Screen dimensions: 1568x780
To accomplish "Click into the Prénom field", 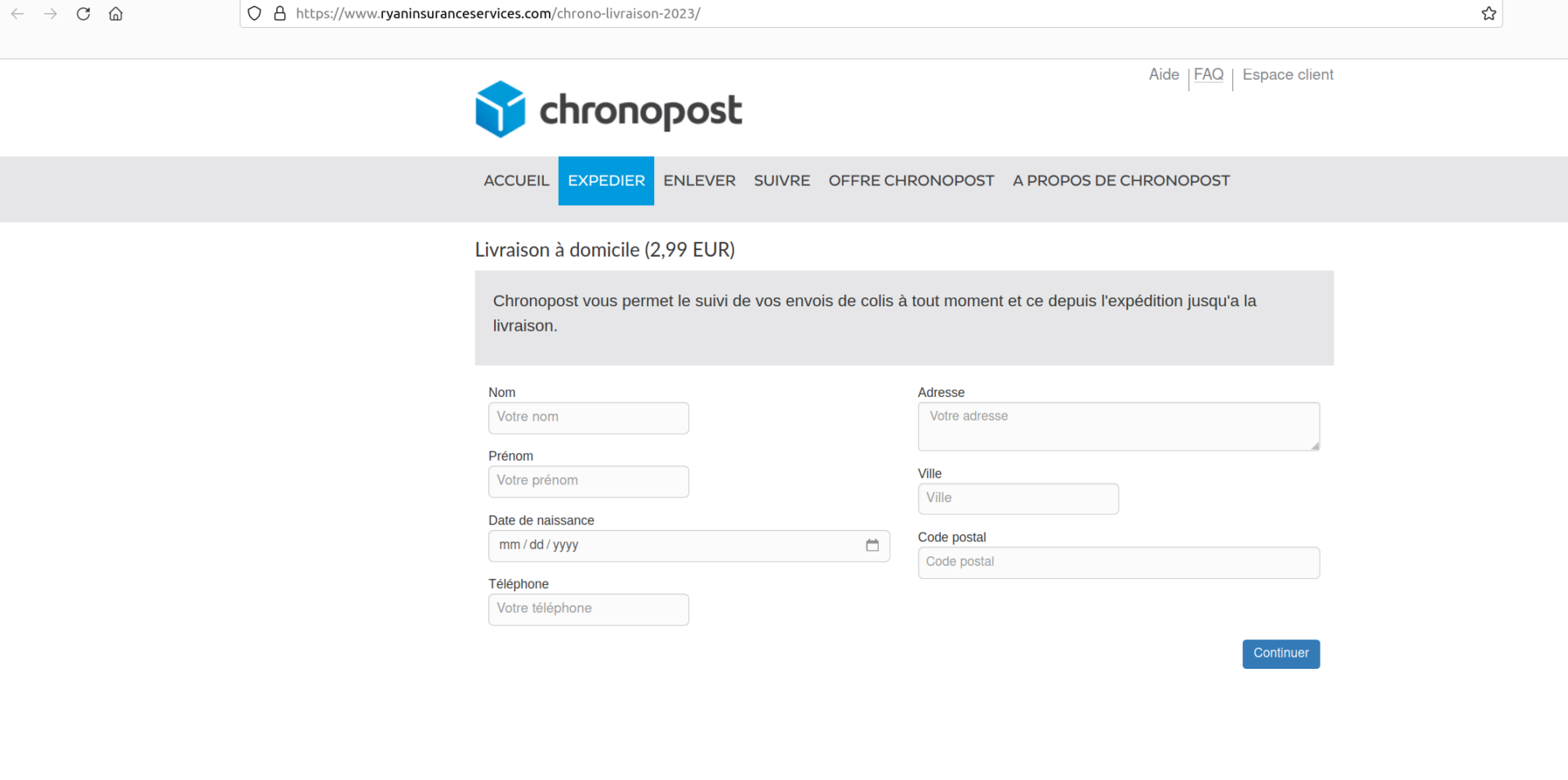I will click(588, 481).
